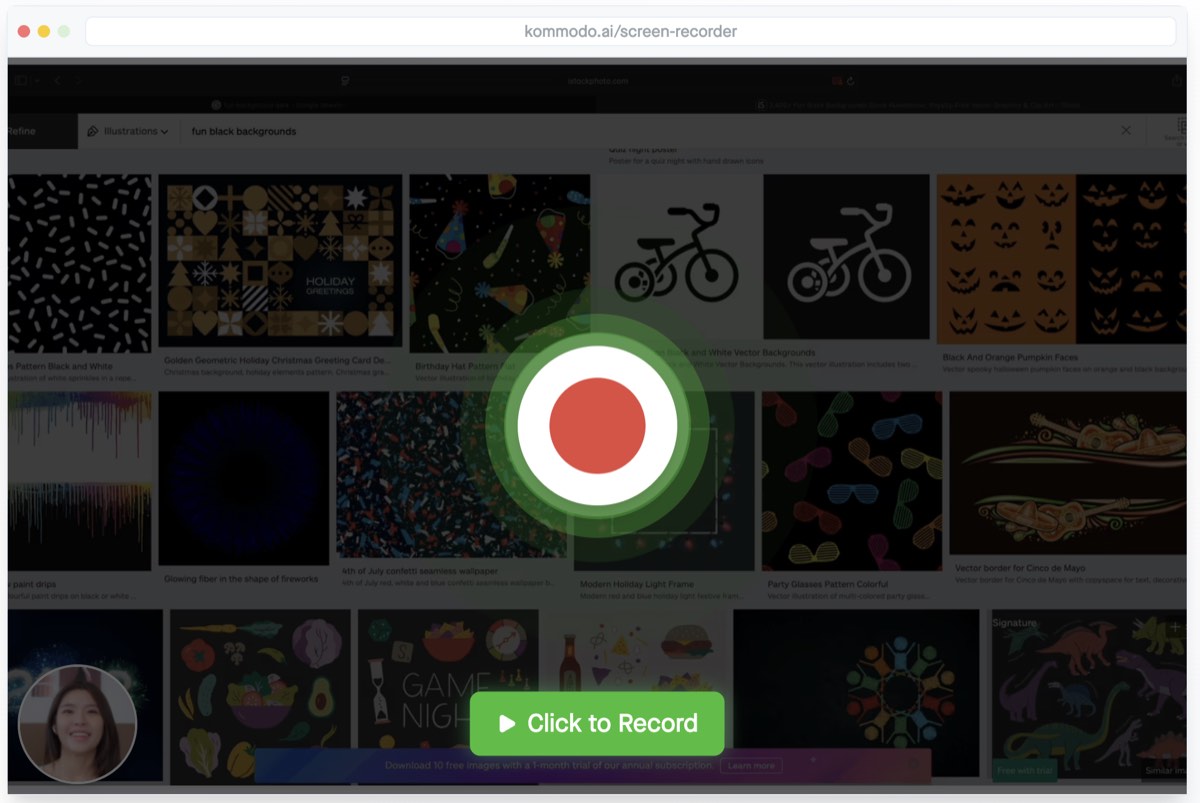Click the sidebar toggle icon at top left
The height and width of the screenshot is (803, 1200).
(x=20, y=79)
